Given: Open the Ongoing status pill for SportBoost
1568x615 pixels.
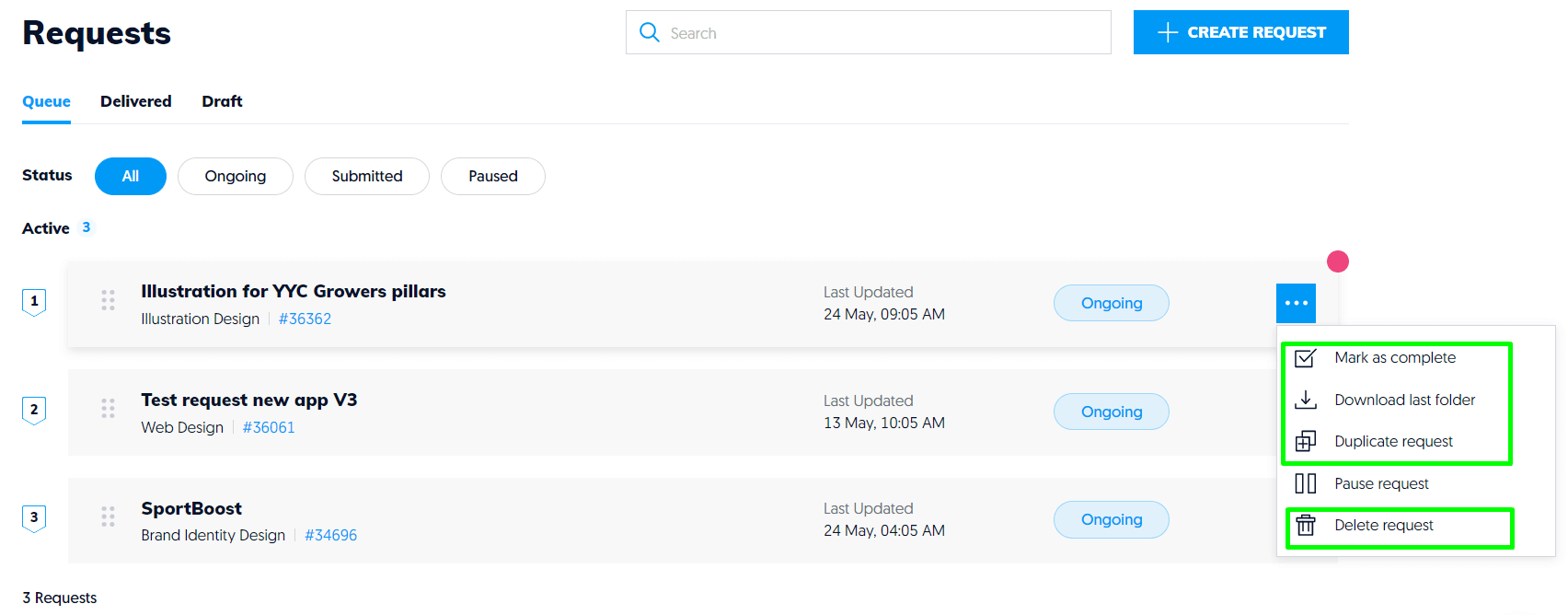Looking at the screenshot, I should click(1111, 519).
